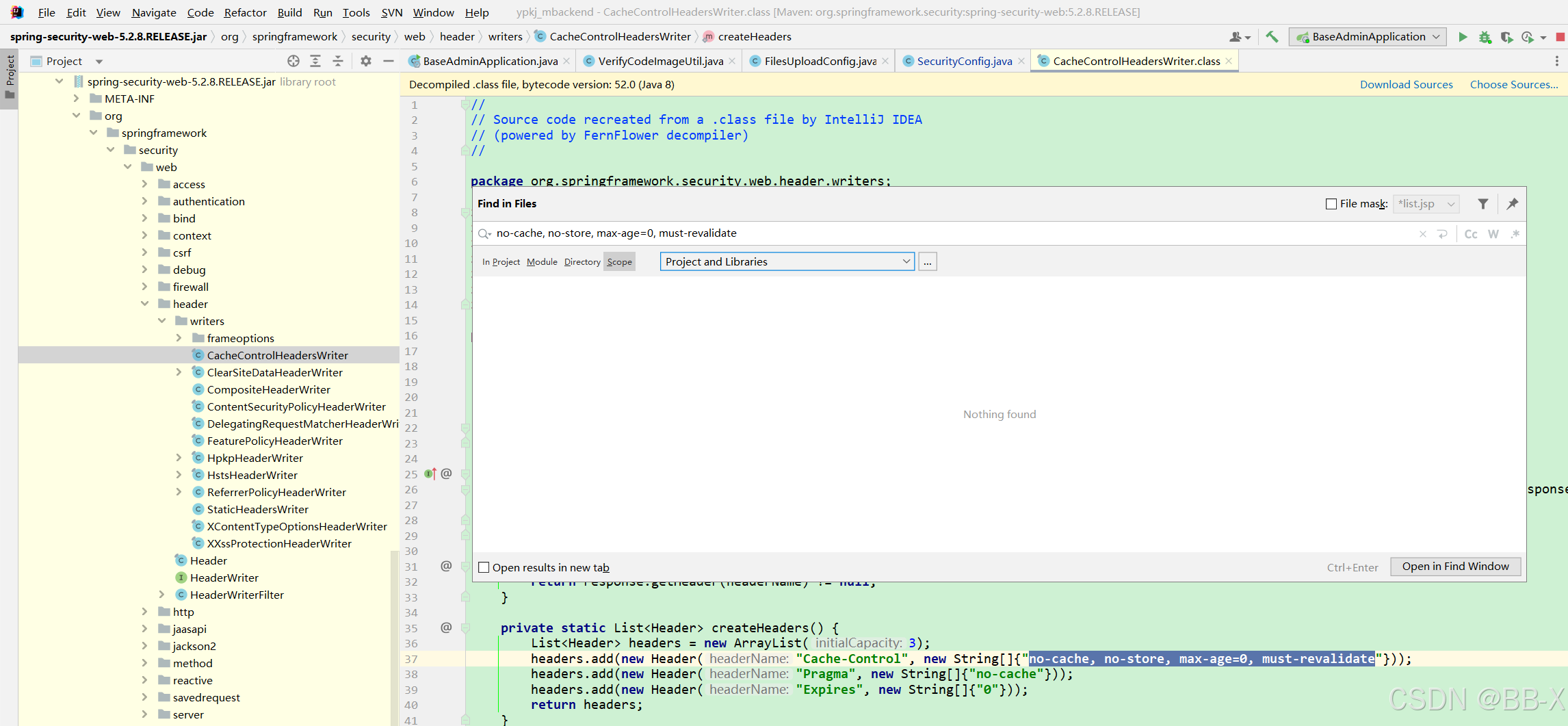
Task: Click override gutter icon on line 25
Action: point(430,474)
